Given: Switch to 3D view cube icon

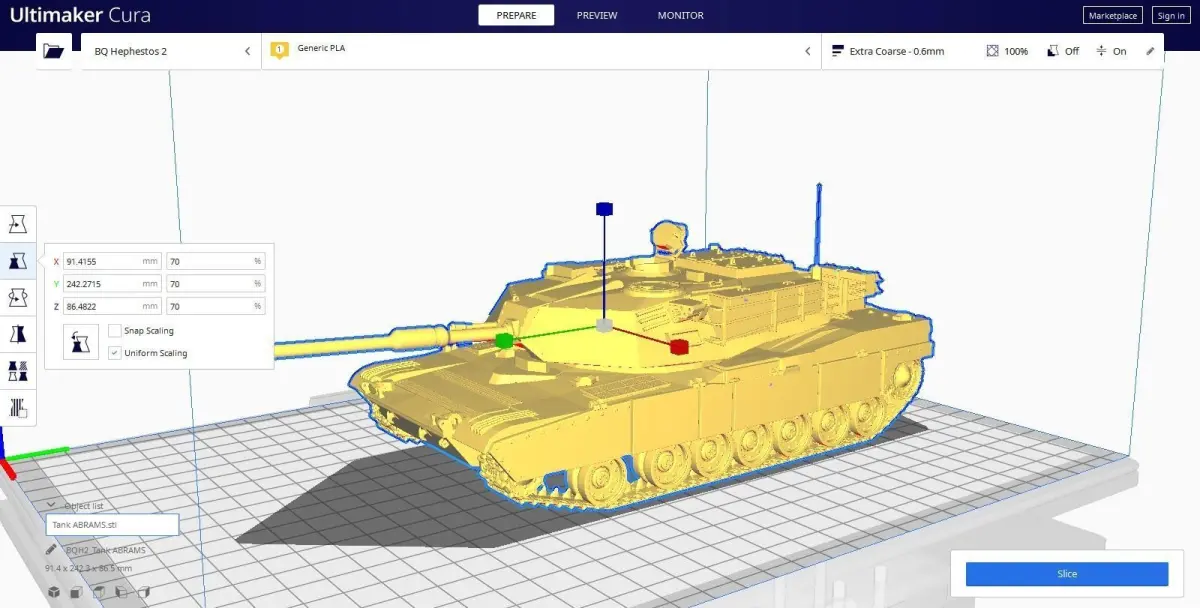Looking at the screenshot, I should coord(53,592).
